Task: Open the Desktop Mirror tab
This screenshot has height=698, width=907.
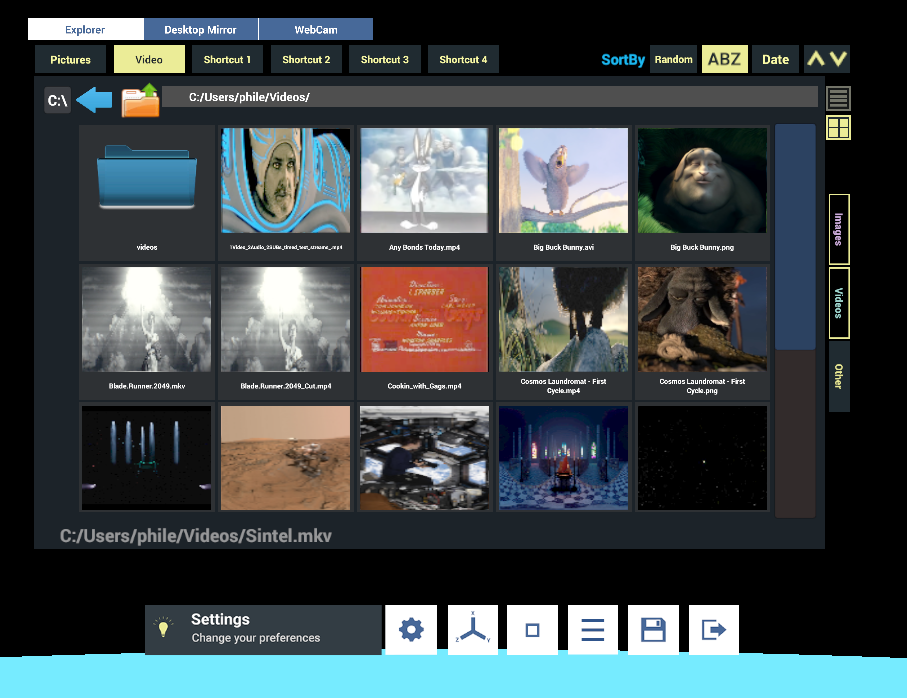Action: (201, 29)
